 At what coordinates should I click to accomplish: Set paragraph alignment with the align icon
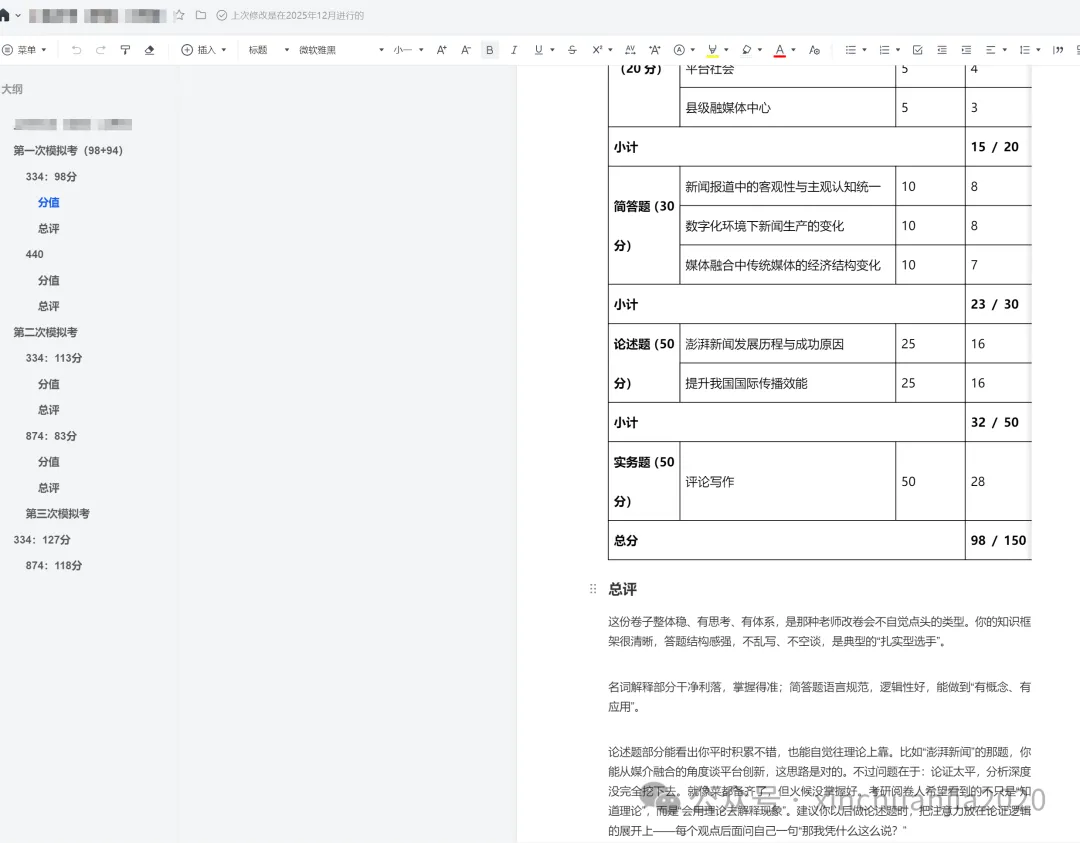[x=990, y=50]
